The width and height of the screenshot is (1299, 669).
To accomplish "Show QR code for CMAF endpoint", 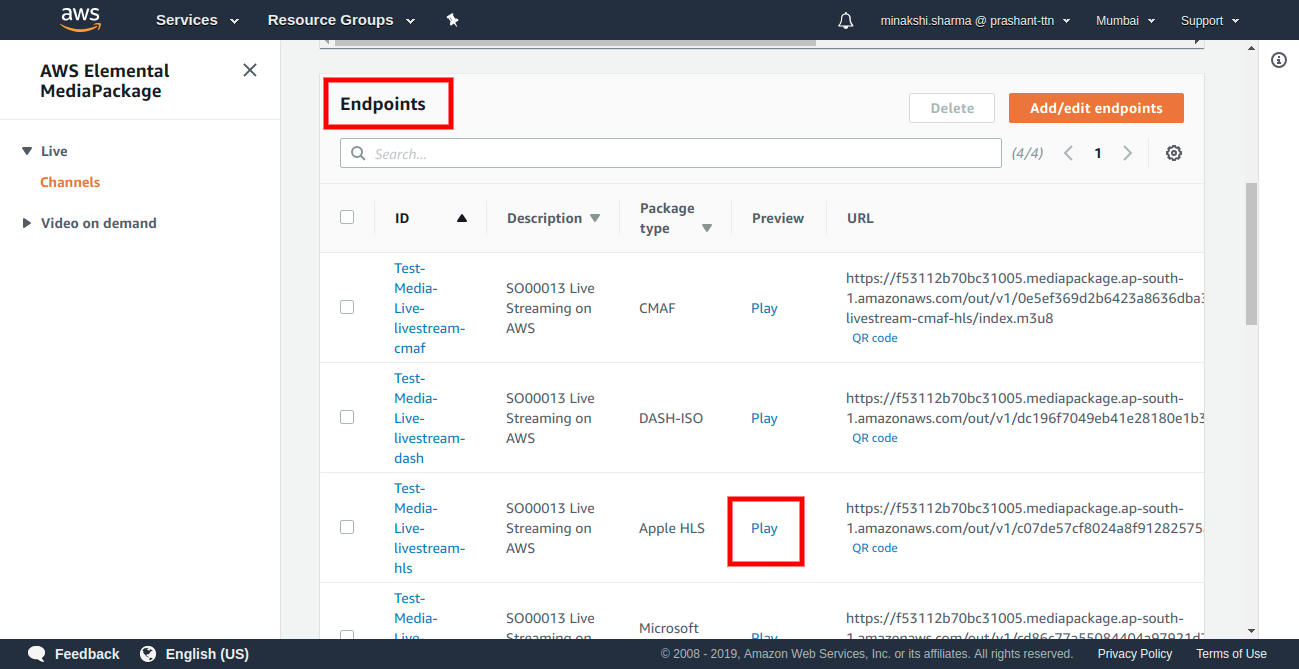I will pyautogui.click(x=875, y=338).
